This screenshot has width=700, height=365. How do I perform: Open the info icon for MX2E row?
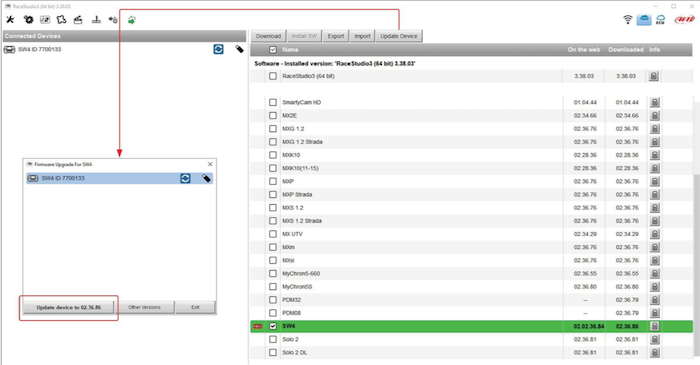654,116
